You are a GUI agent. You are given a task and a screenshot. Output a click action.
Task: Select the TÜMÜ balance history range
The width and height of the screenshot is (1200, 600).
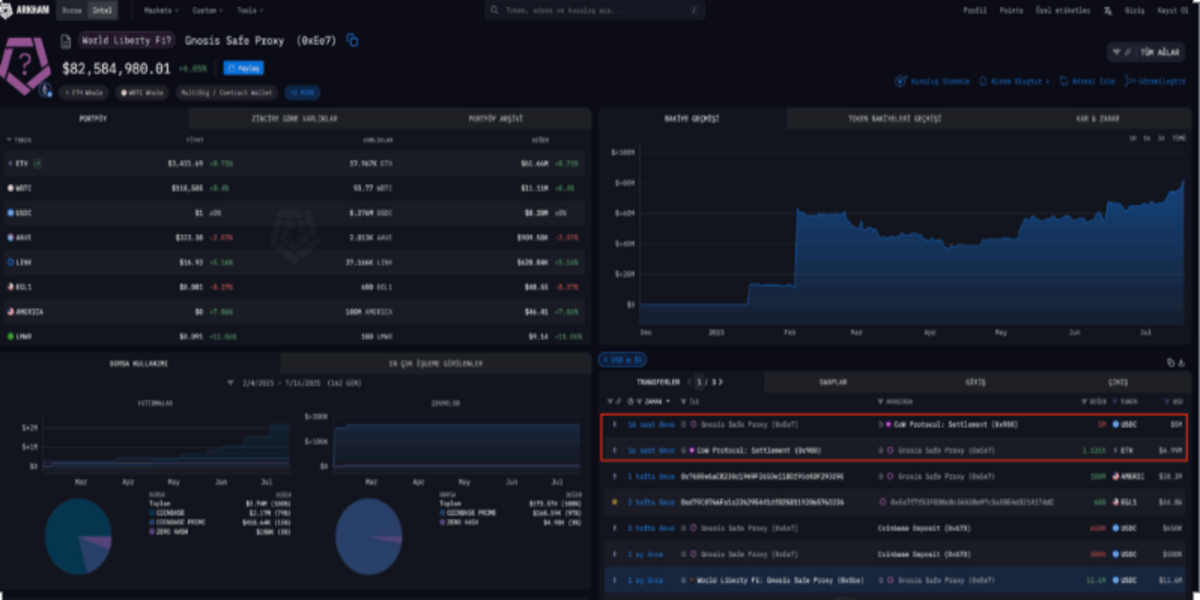1177,138
